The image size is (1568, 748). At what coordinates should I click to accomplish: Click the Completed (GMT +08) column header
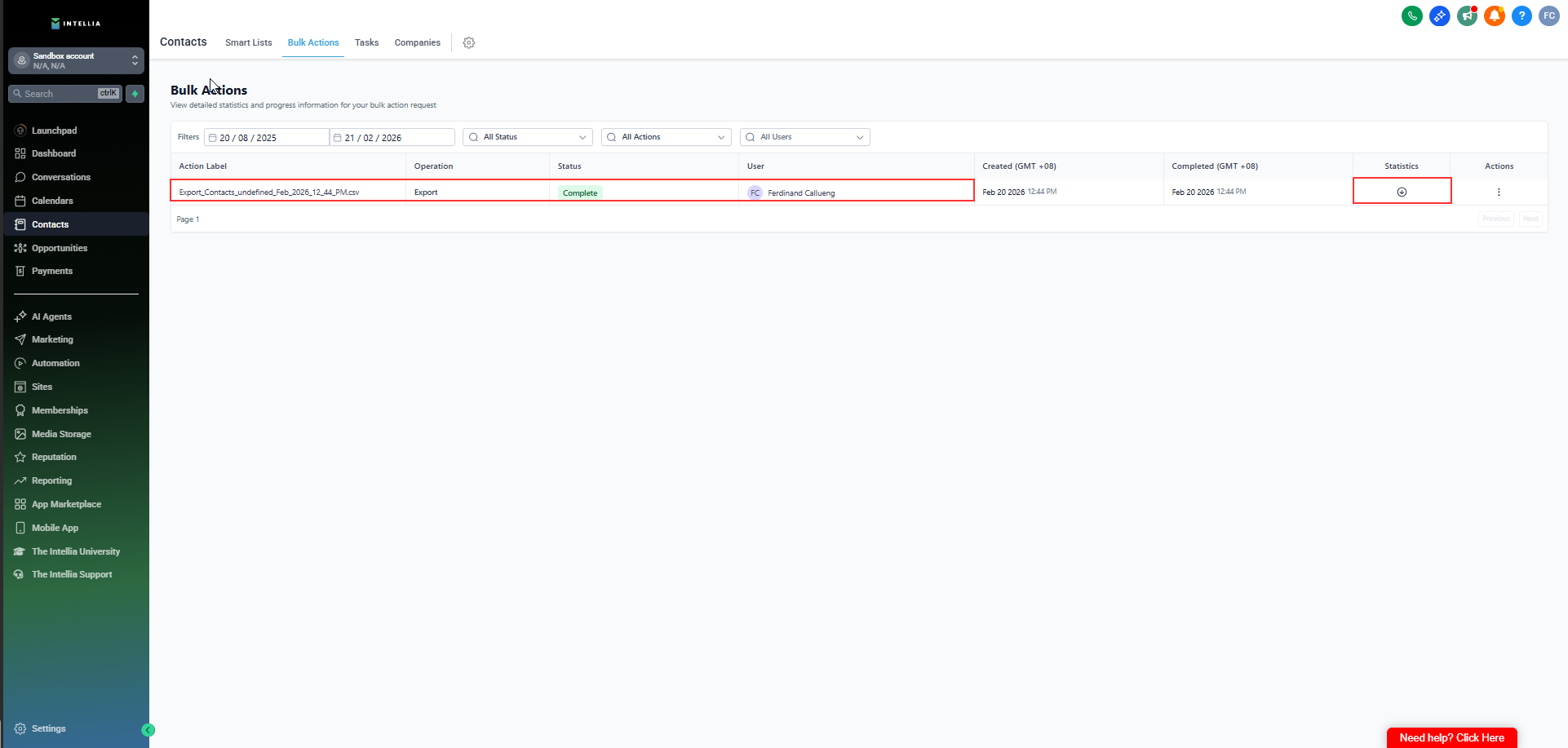click(x=1215, y=166)
